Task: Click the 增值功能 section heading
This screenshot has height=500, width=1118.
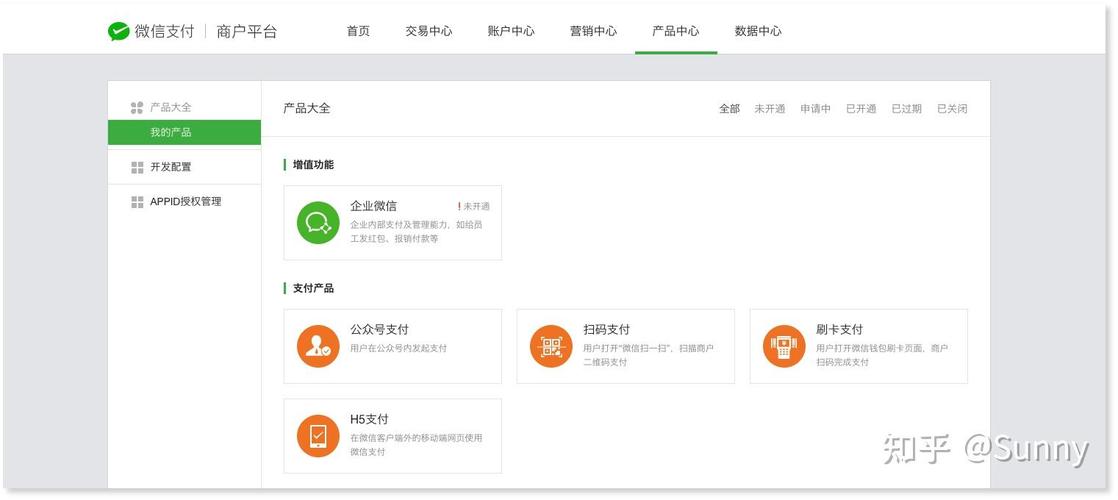Action: coord(313,165)
